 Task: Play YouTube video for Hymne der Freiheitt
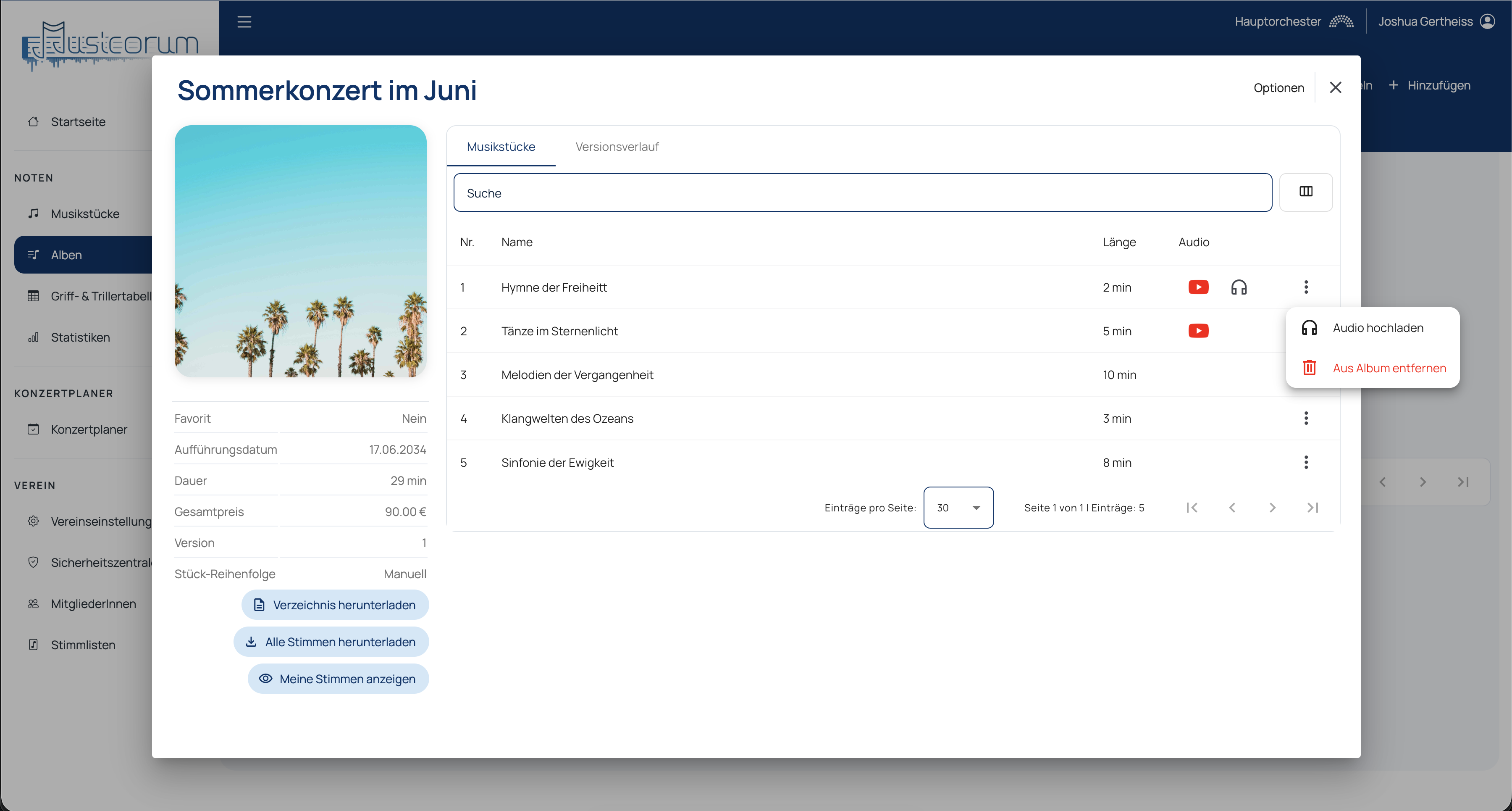[x=1198, y=287]
